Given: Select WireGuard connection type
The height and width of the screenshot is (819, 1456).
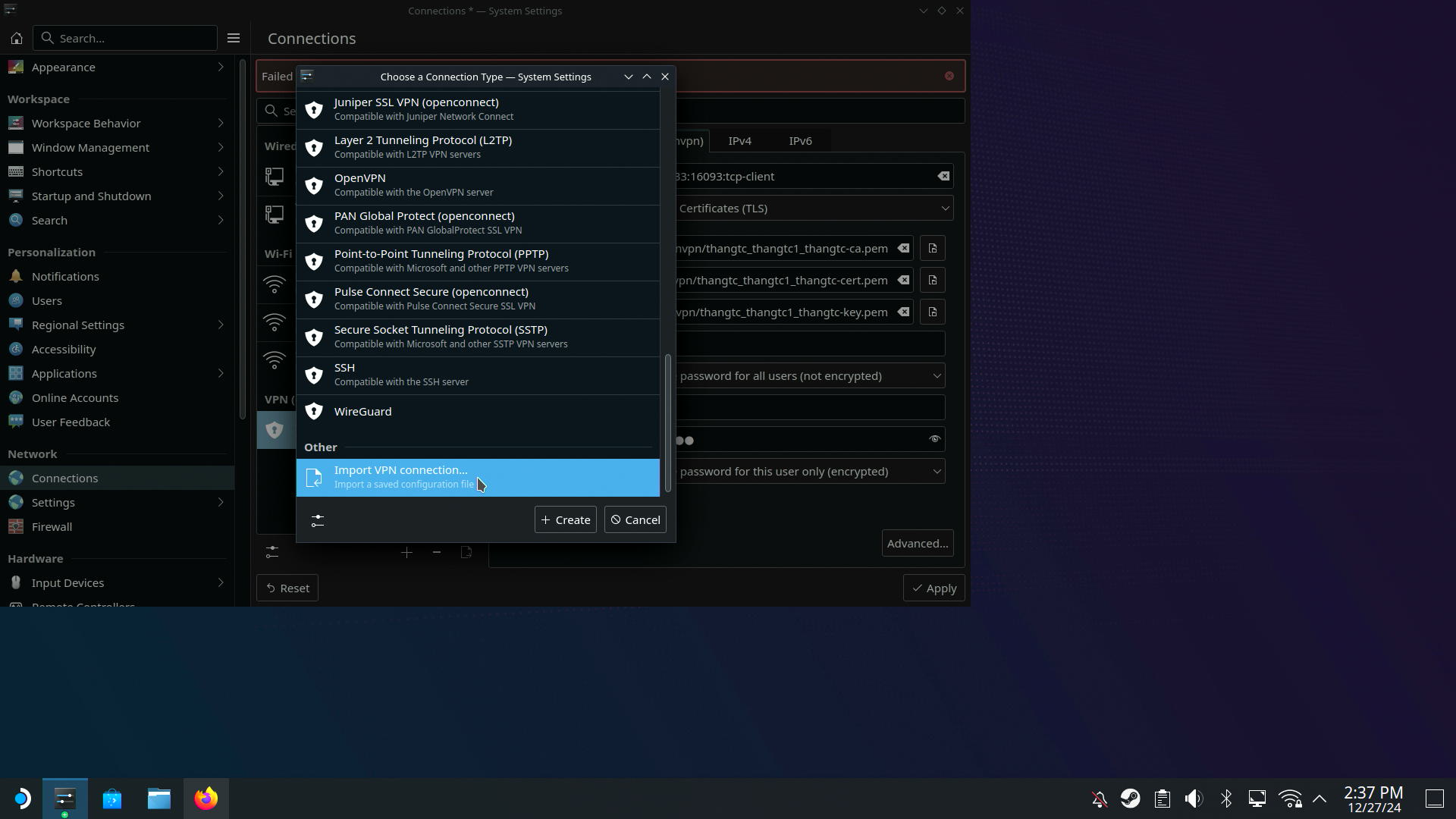Looking at the screenshot, I should (x=478, y=412).
